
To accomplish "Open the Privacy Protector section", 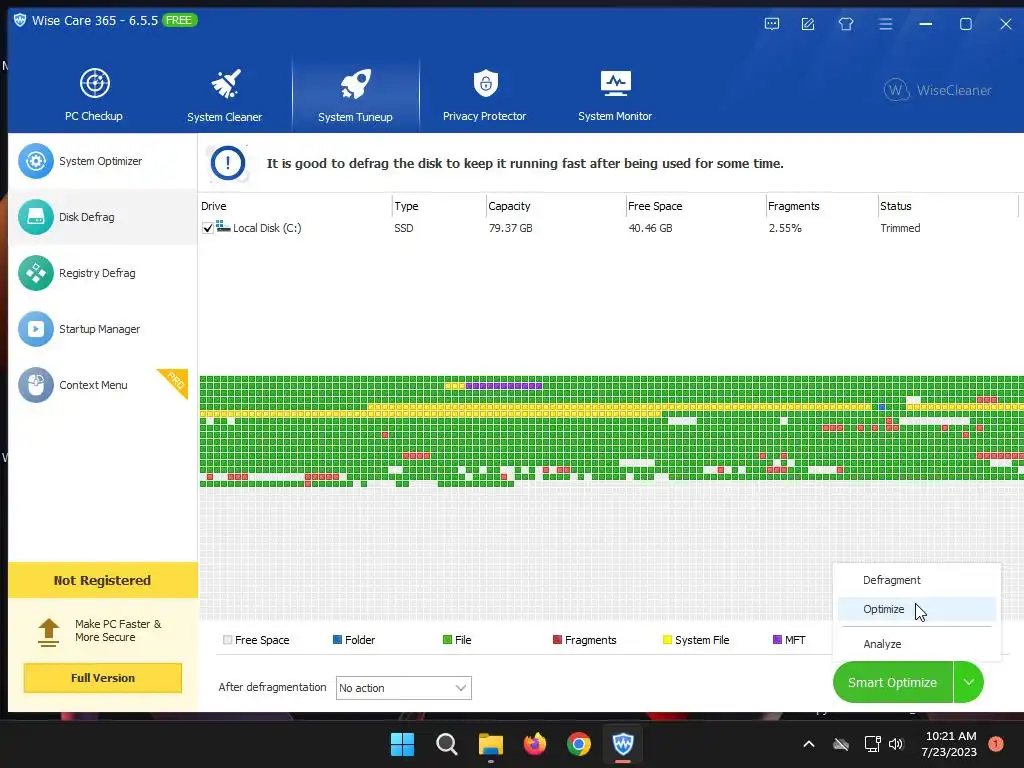I will [x=485, y=95].
